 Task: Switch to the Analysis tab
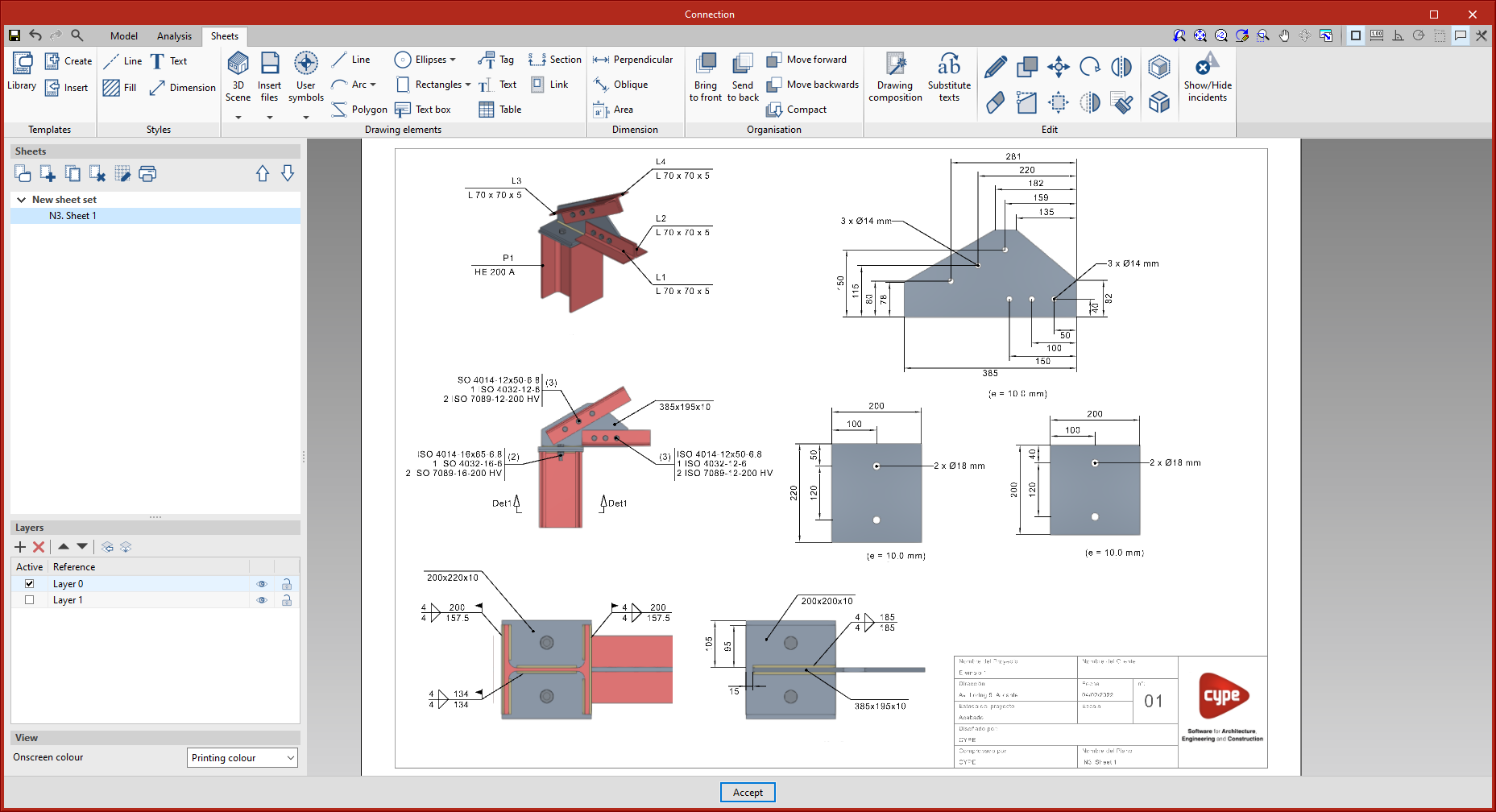[x=174, y=36]
